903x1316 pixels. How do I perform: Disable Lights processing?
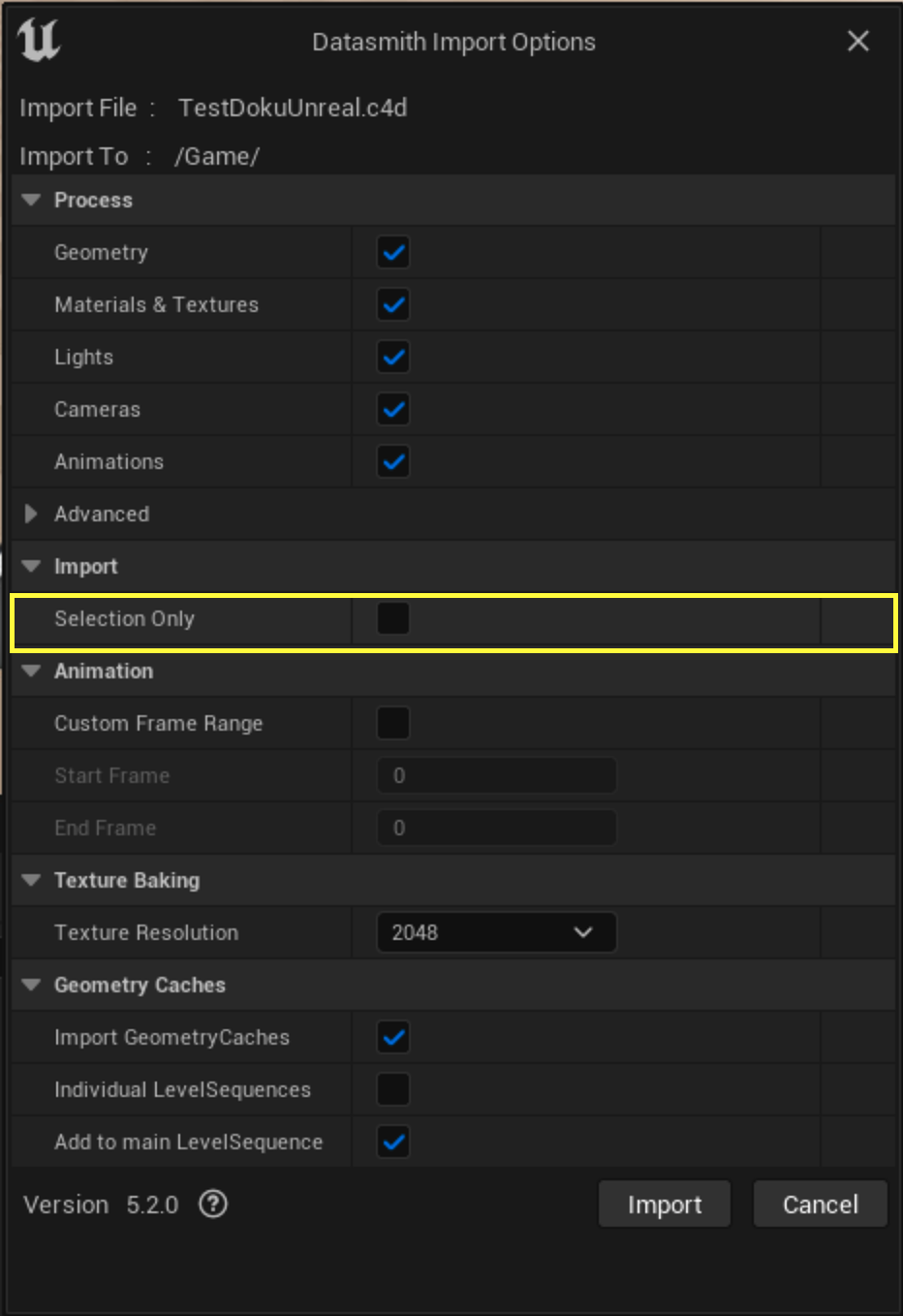(392, 357)
